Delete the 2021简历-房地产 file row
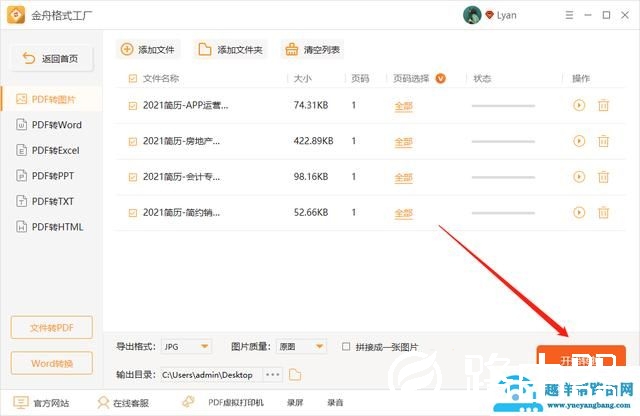640x416 pixels. pyautogui.click(x=603, y=141)
